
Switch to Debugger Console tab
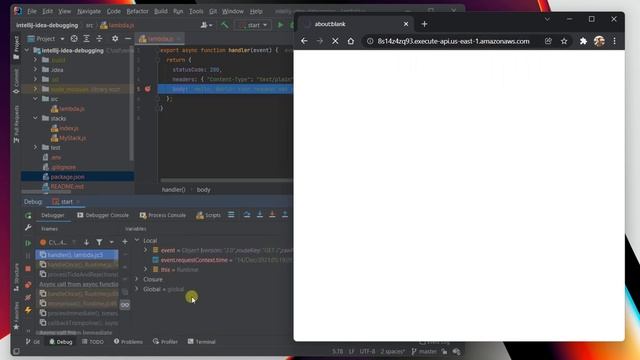click(103, 215)
